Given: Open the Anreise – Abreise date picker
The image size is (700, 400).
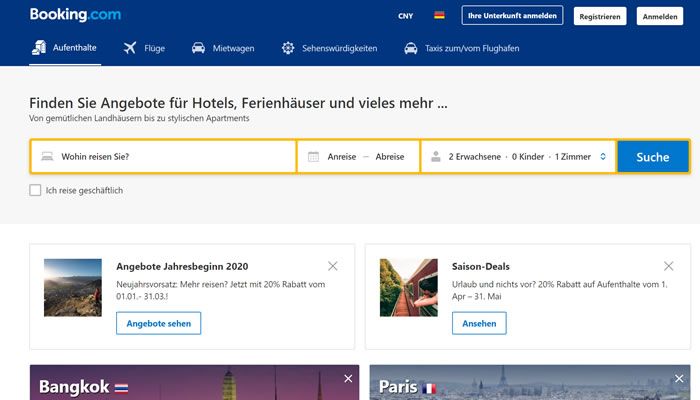Looking at the screenshot, I should pos(366,157).
